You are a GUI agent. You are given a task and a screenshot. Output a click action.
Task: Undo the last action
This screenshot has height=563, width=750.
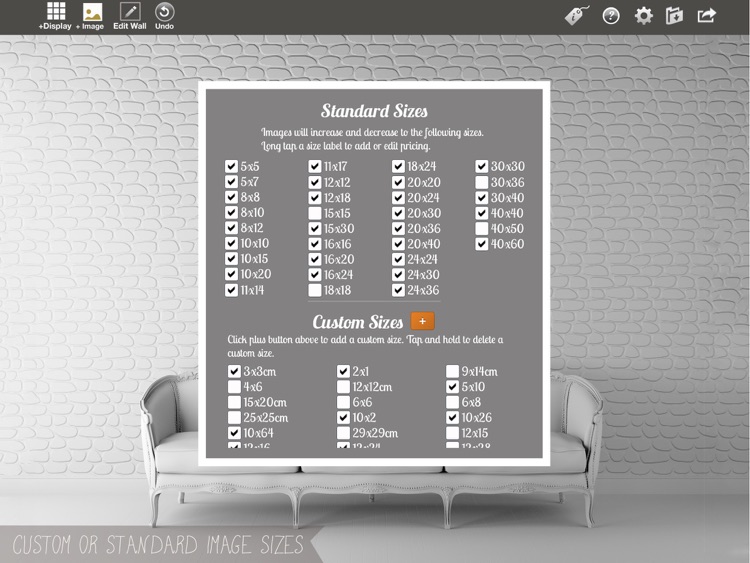point(165,16)
